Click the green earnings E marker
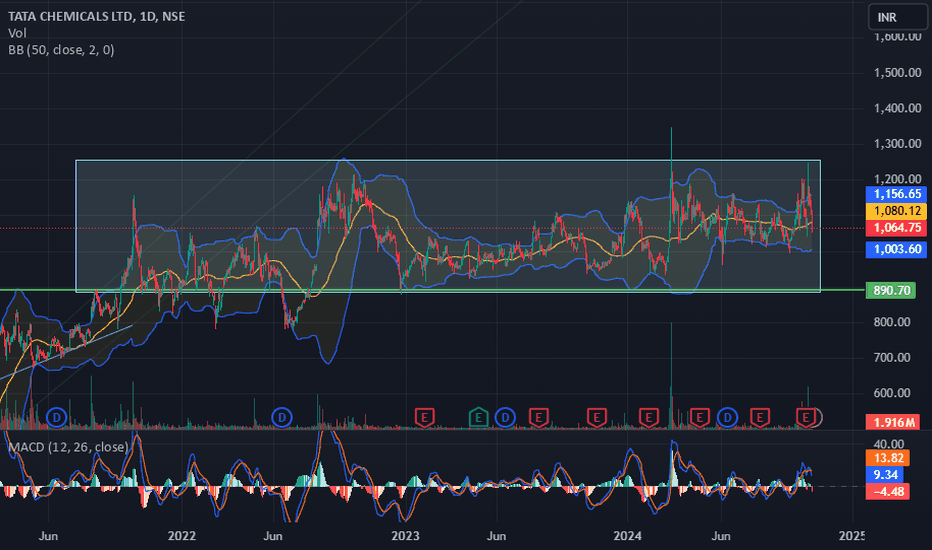The height and width of the screenshot is (550, 932). point(478,417)
